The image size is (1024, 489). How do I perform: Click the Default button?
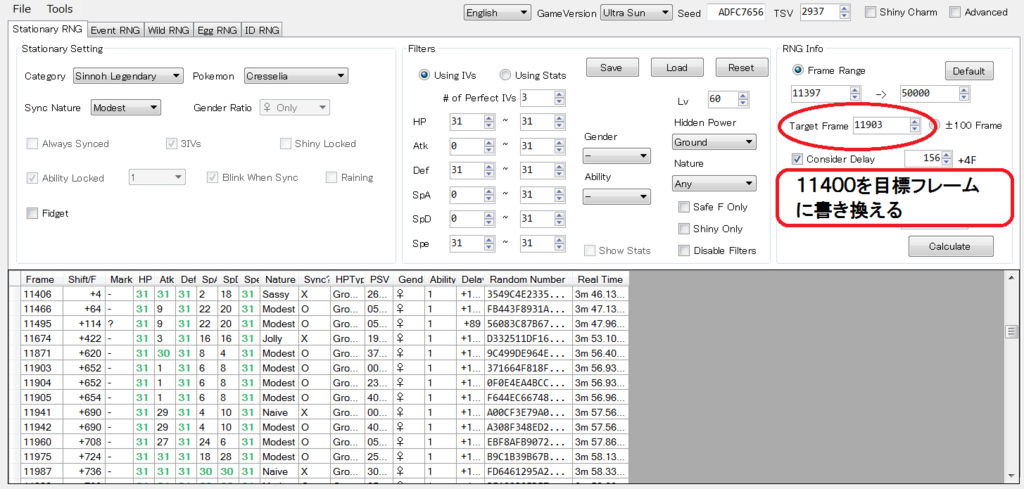(968, 71)
